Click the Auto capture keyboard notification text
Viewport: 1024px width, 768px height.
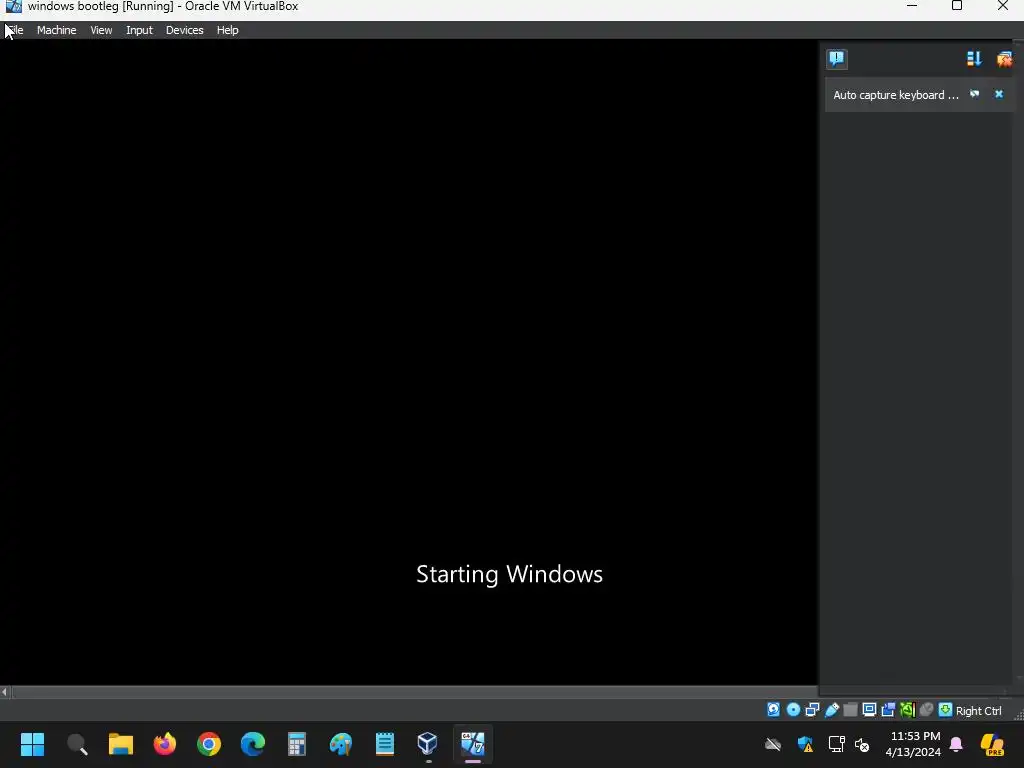coord(895,95)
